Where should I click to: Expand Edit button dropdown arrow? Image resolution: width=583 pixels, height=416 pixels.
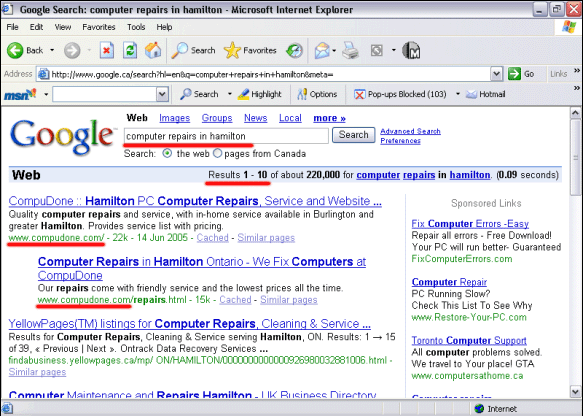(x=394, y=50)
